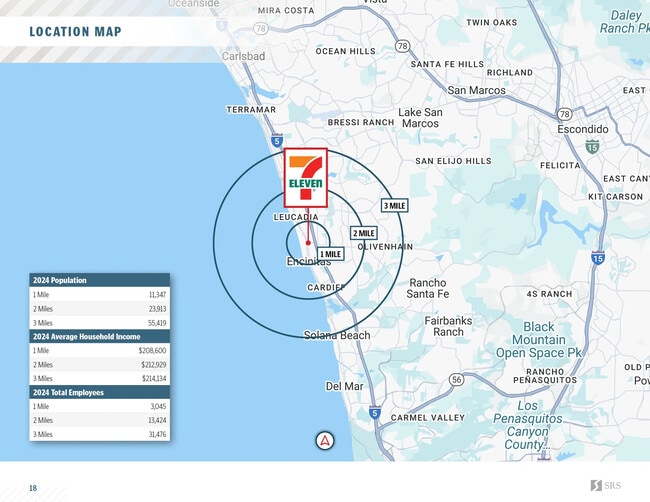The width and height of the screenshot is (650, 502).
Task: Select the Rancho Santa Fe label
Action: pos(428,288)
